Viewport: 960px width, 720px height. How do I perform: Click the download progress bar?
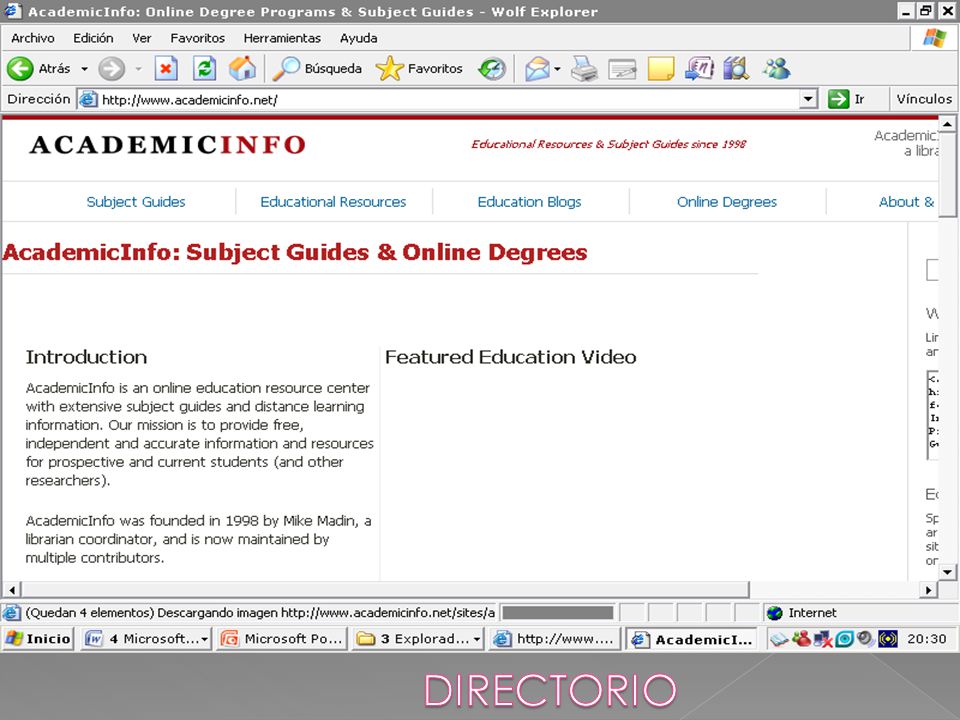point(557,612)
